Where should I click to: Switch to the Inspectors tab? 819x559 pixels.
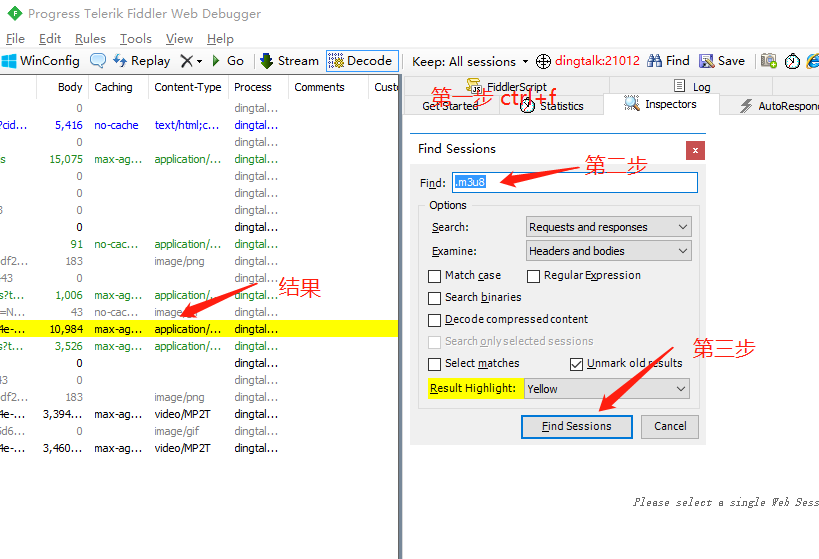[x=661, y=104]
